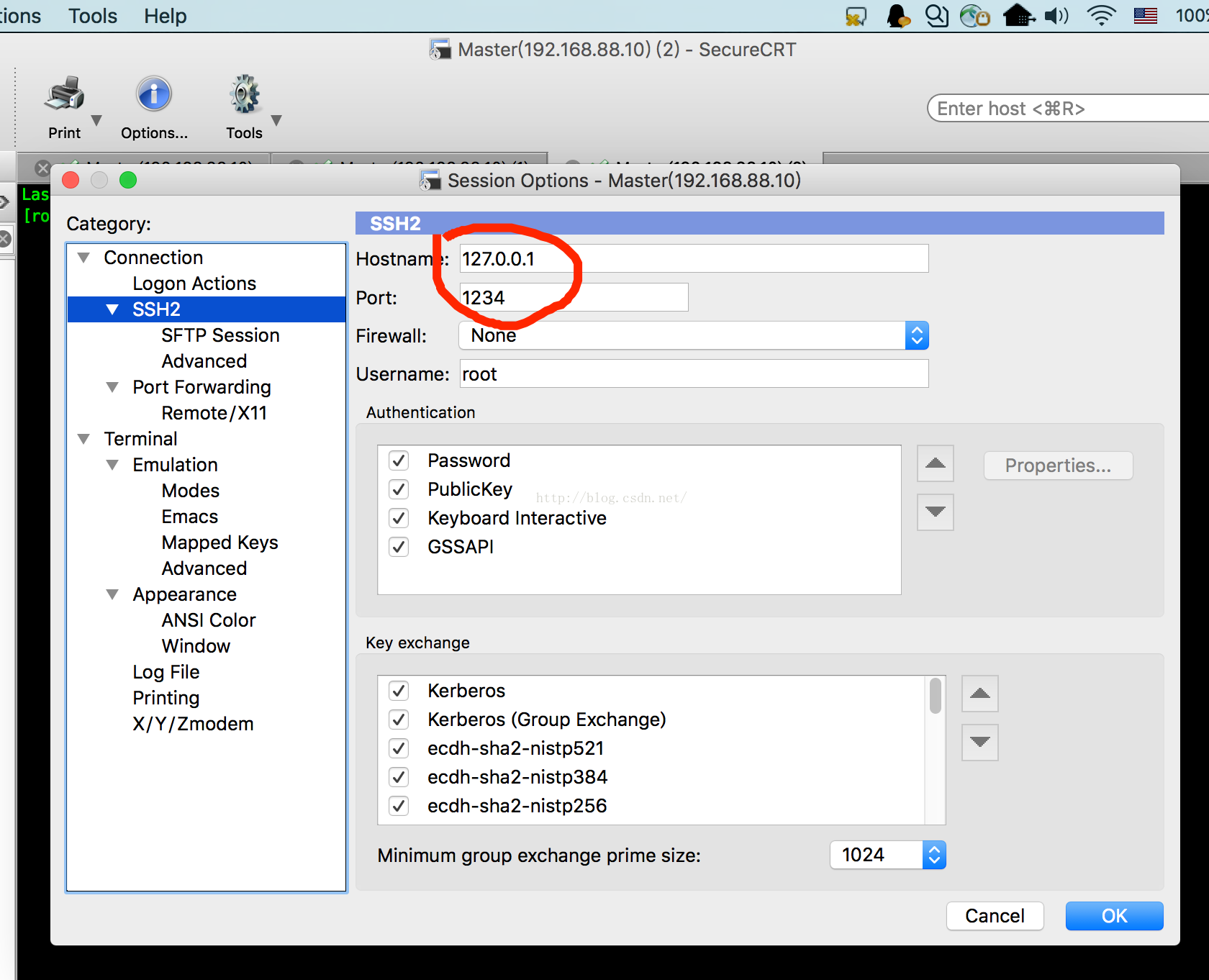The width and height of the screenshot is (1209, 980).
Task: Select Emacs under Emulation
Action: [x=189, y=517]
